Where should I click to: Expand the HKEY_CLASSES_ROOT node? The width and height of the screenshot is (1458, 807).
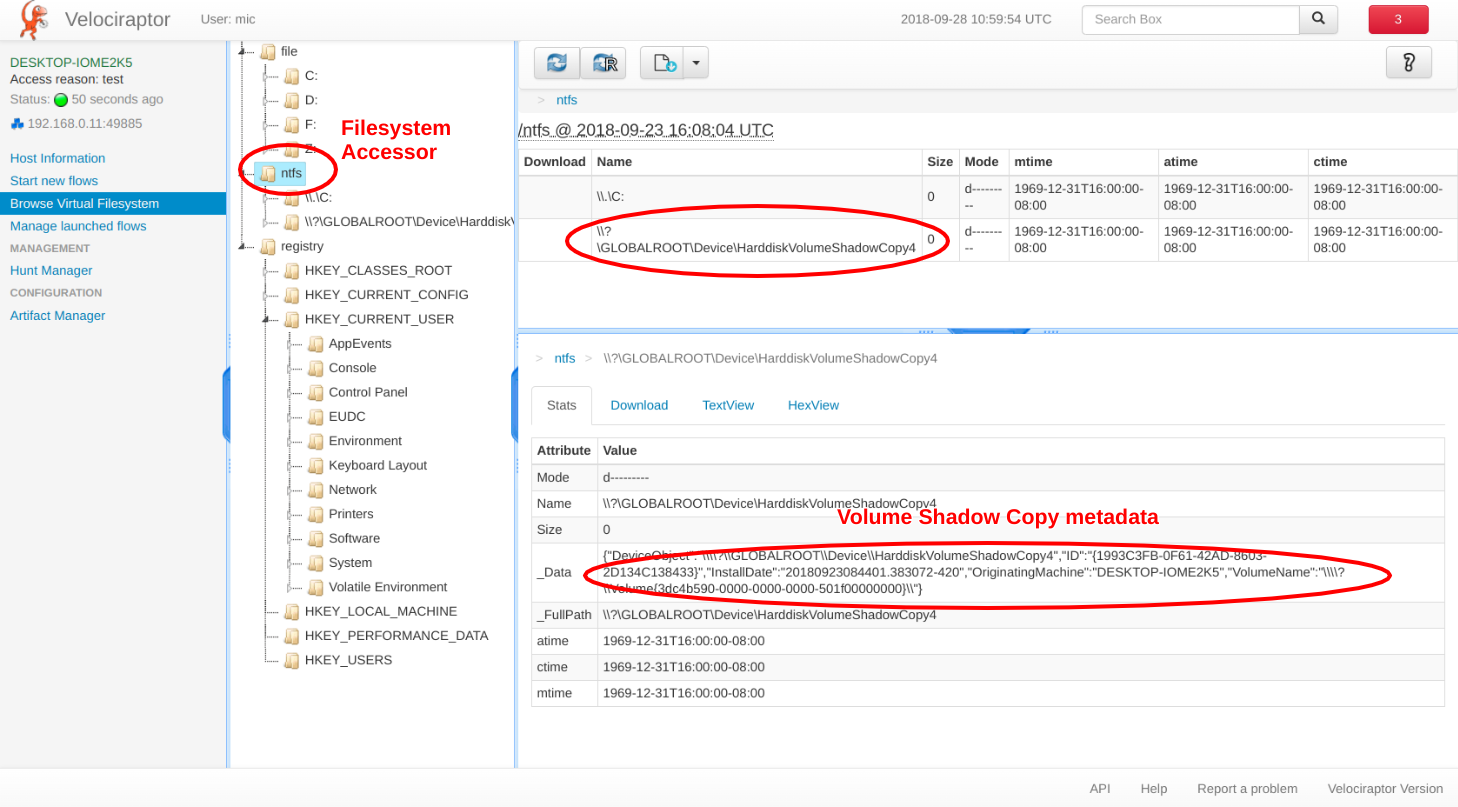(x=266, y=271)
